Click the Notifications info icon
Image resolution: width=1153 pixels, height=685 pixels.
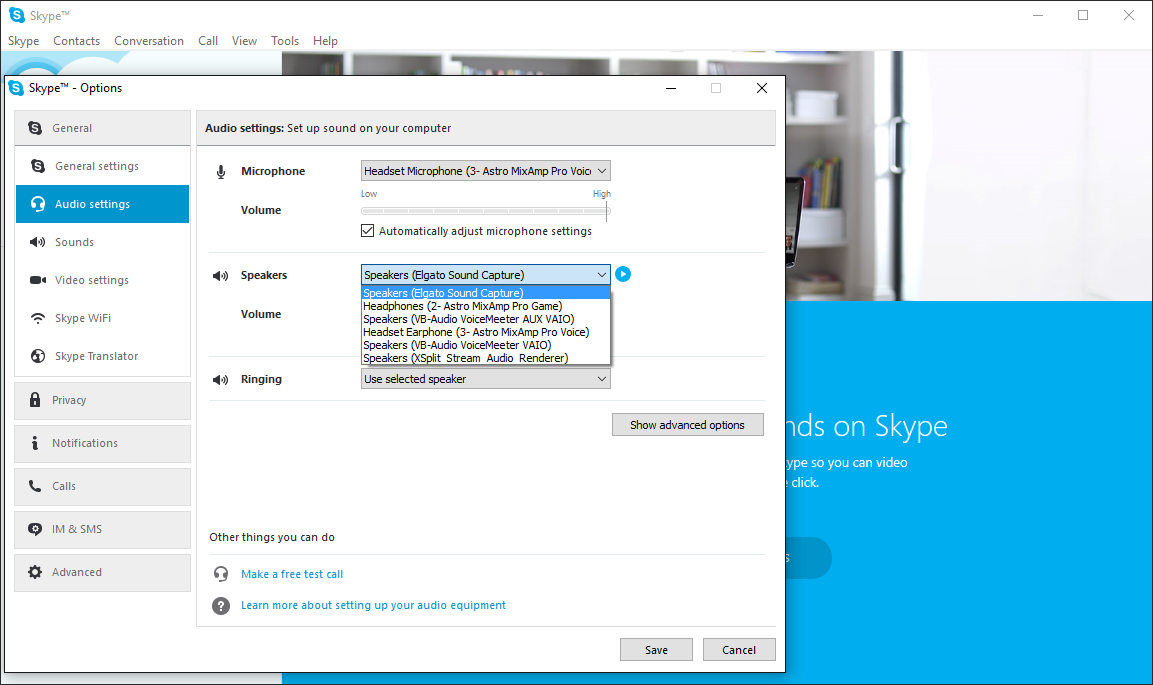pyautogui.click(x=35, y=443)
